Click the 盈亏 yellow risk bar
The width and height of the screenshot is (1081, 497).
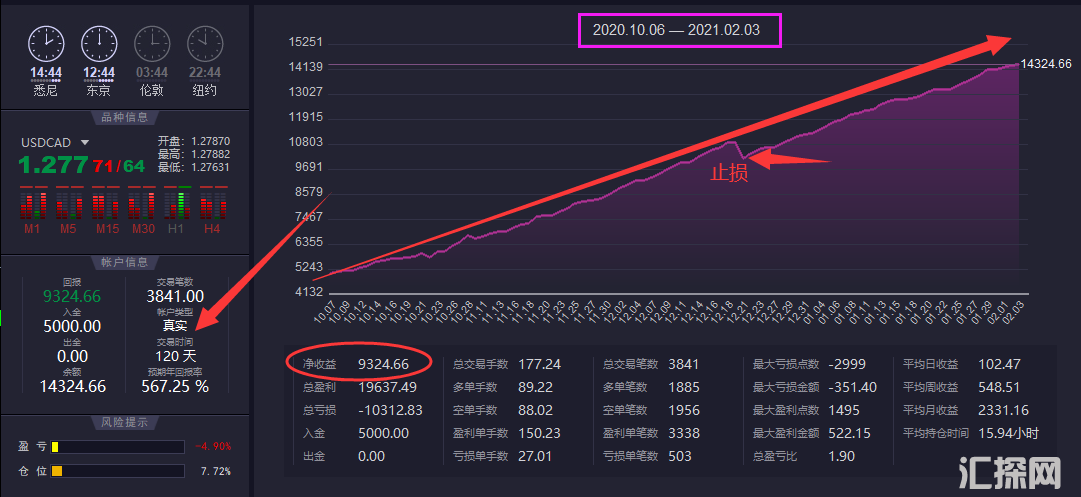(118, 446)
